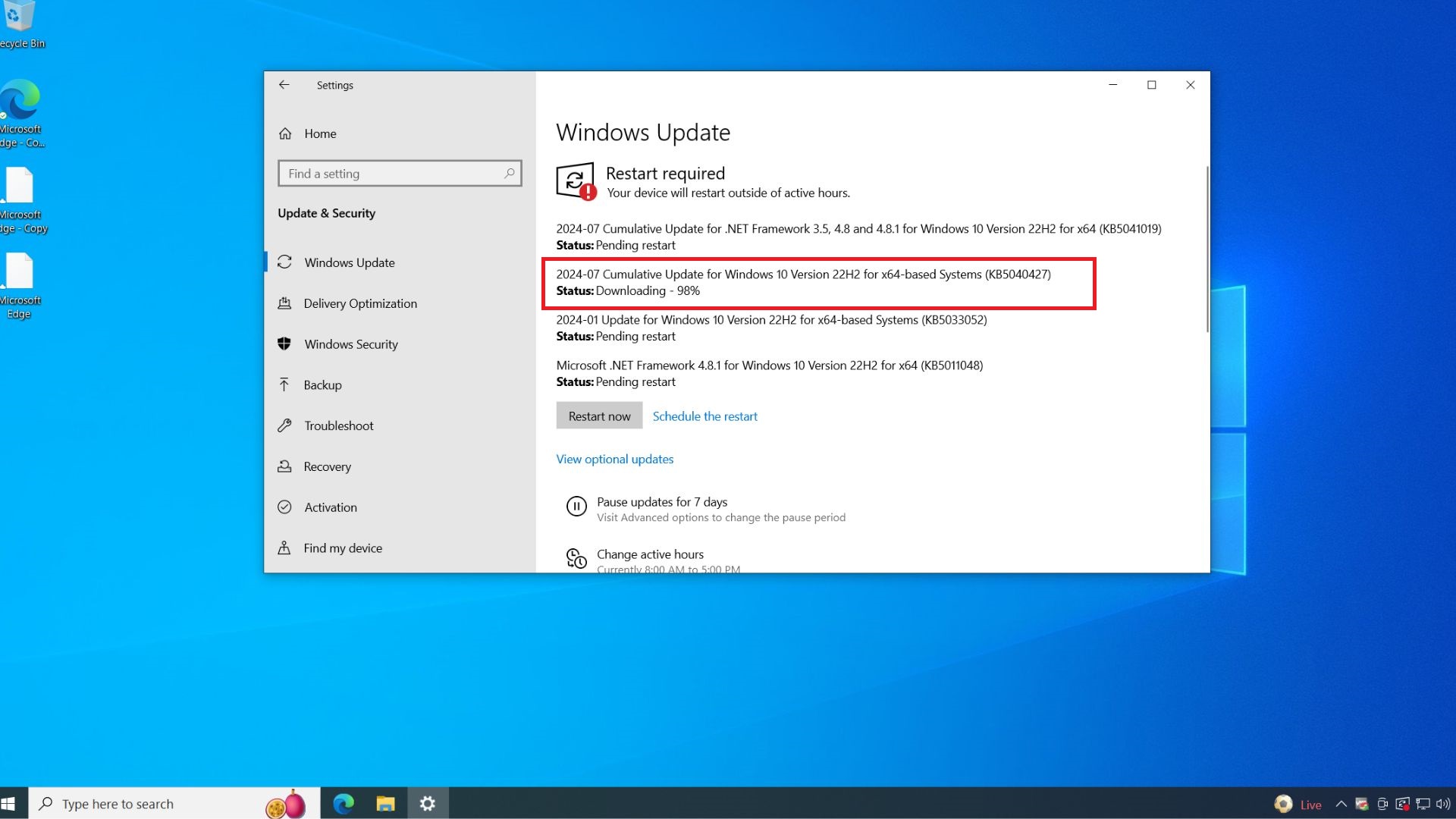Click the Windows Start button
Screen dimensions: 1456x819
pyautogui.click(x=9, y=804)
